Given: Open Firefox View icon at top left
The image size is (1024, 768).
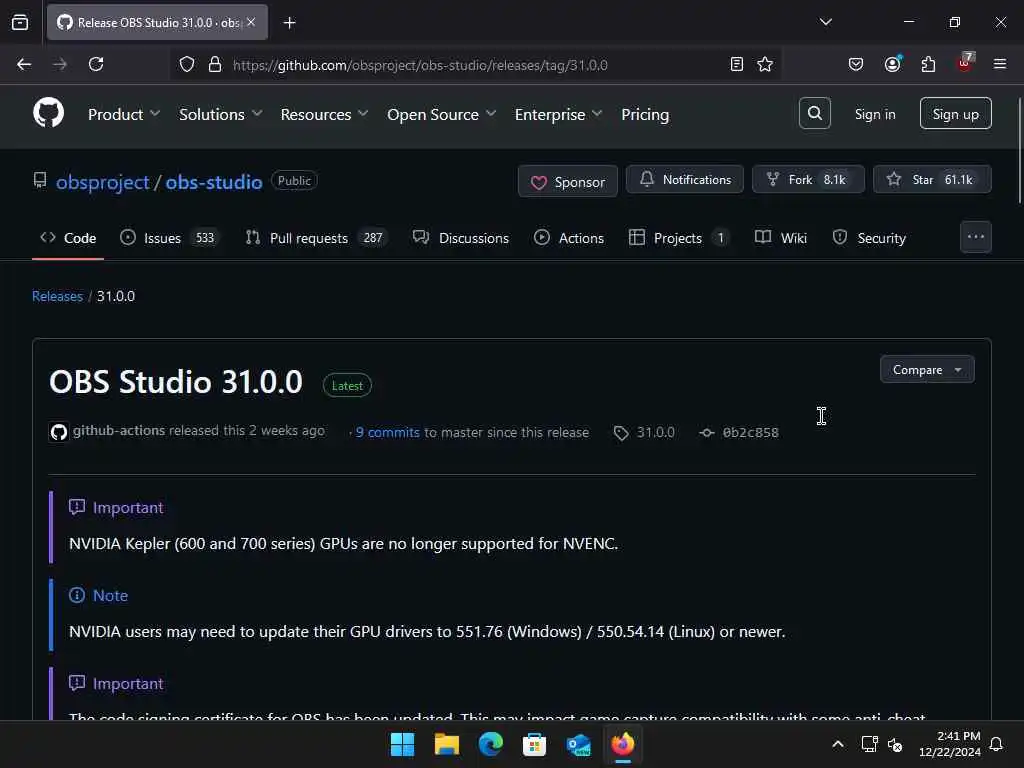Looking at the screenshot, I should [x=20, y=22].
